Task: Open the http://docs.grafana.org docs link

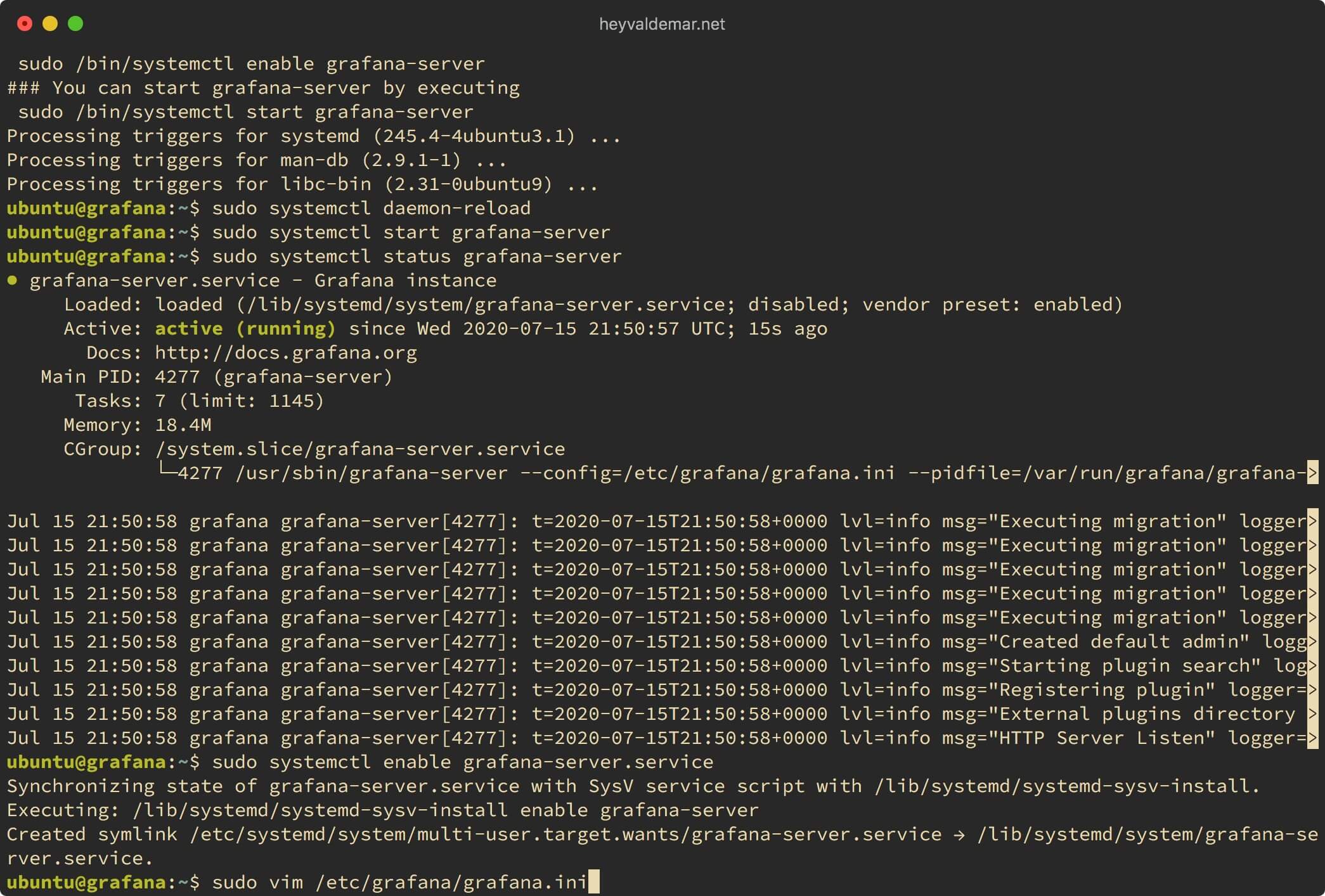Action: tap(287, 352)
